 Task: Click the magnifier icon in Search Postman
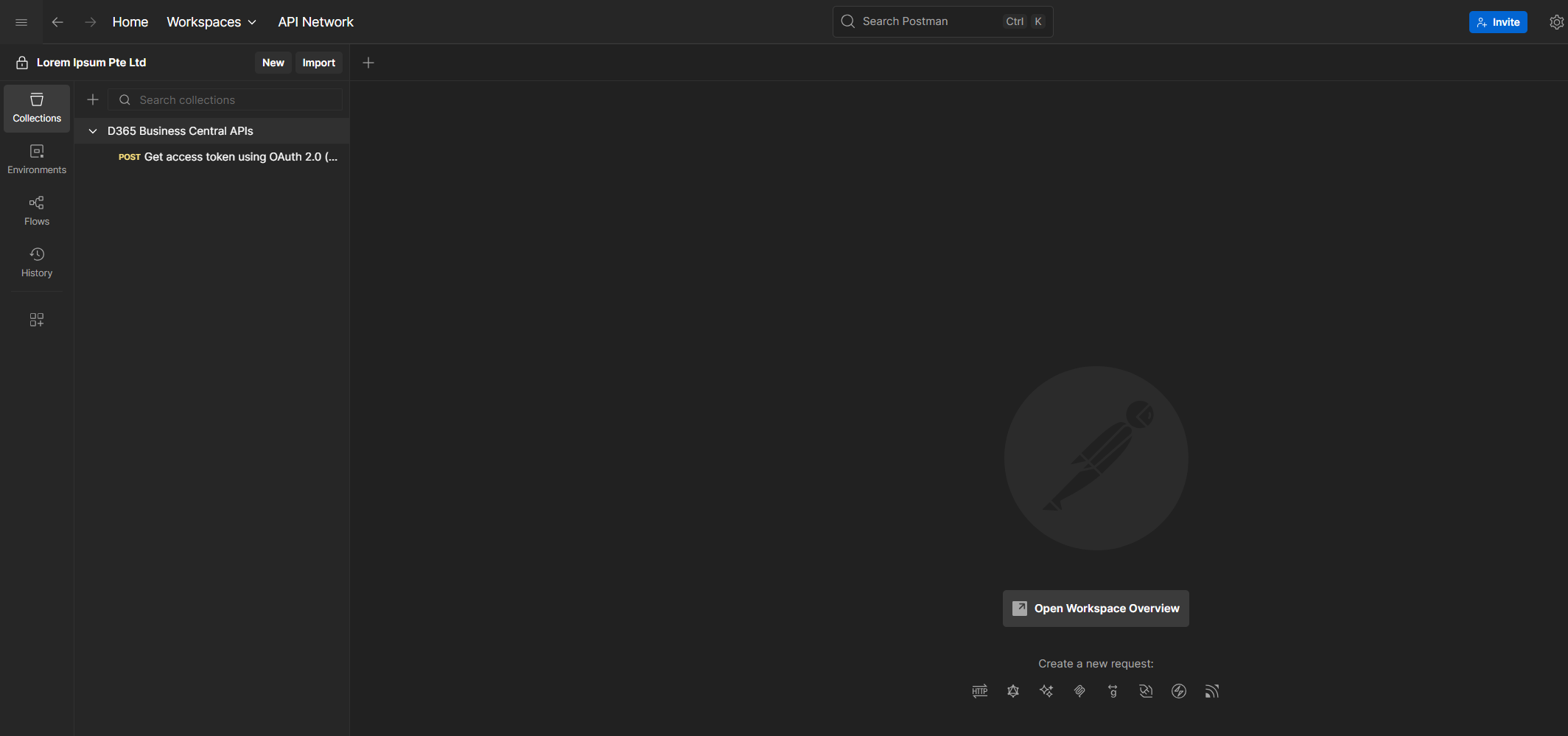(x=848, y=21)
